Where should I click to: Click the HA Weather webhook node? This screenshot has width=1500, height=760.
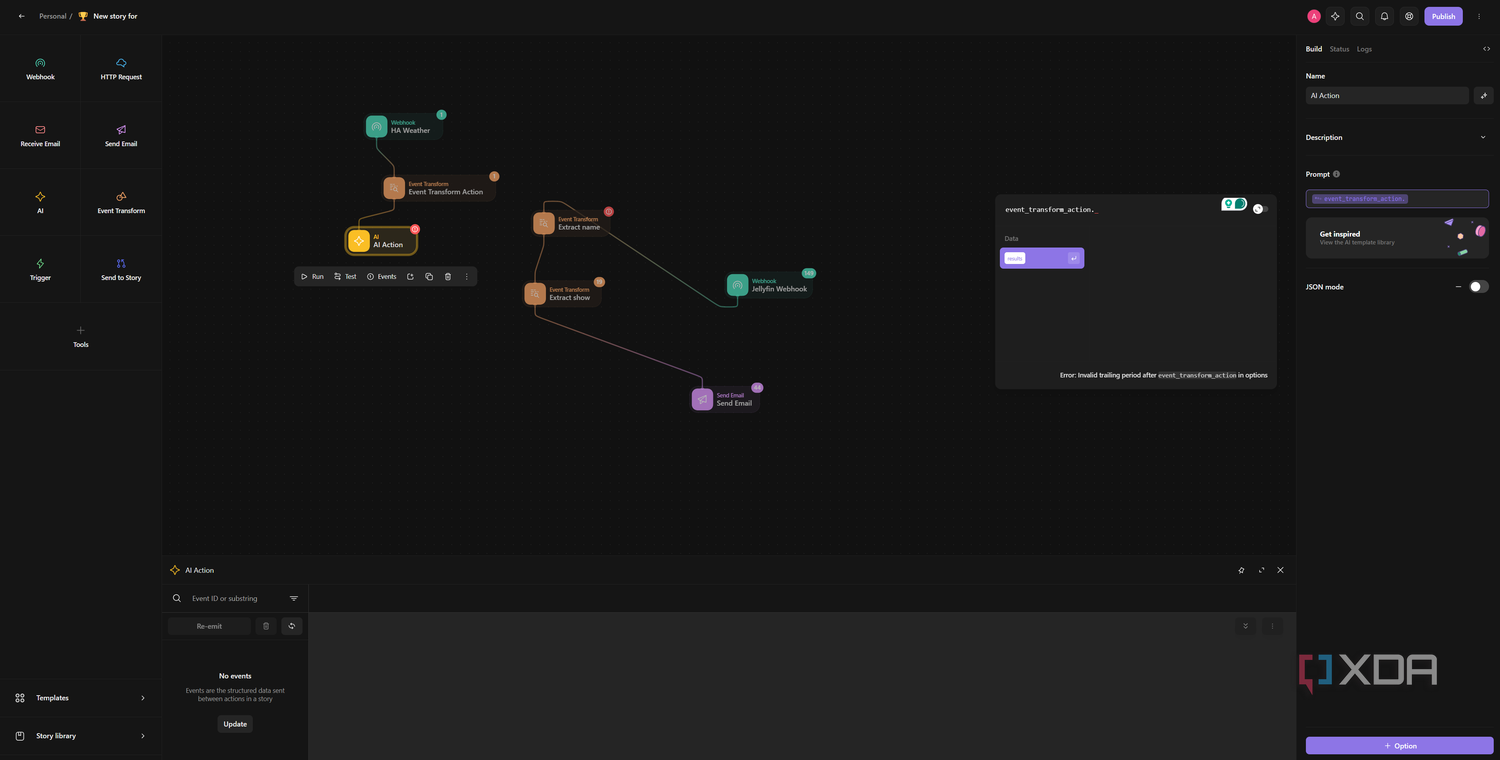403,126
